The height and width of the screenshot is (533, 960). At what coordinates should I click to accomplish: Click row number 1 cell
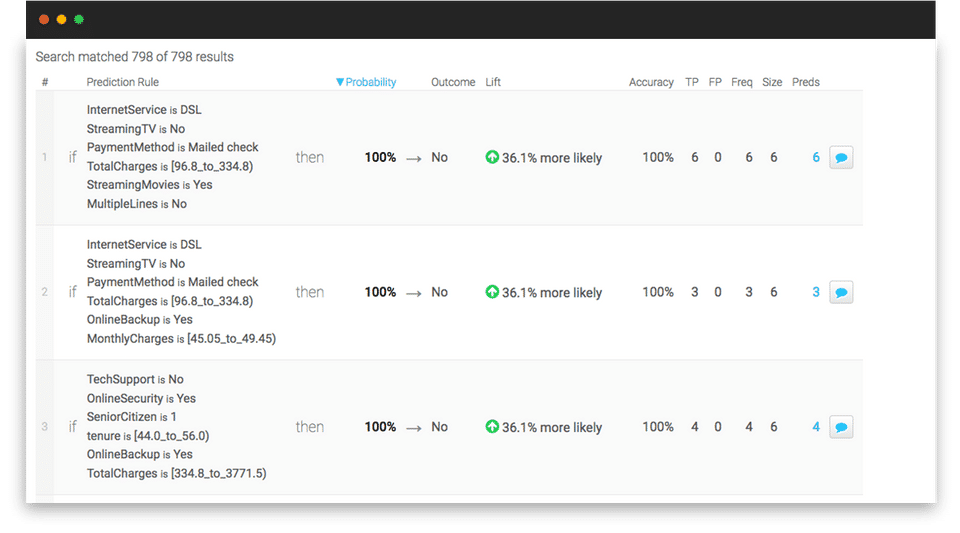click(x=44, y=157)
